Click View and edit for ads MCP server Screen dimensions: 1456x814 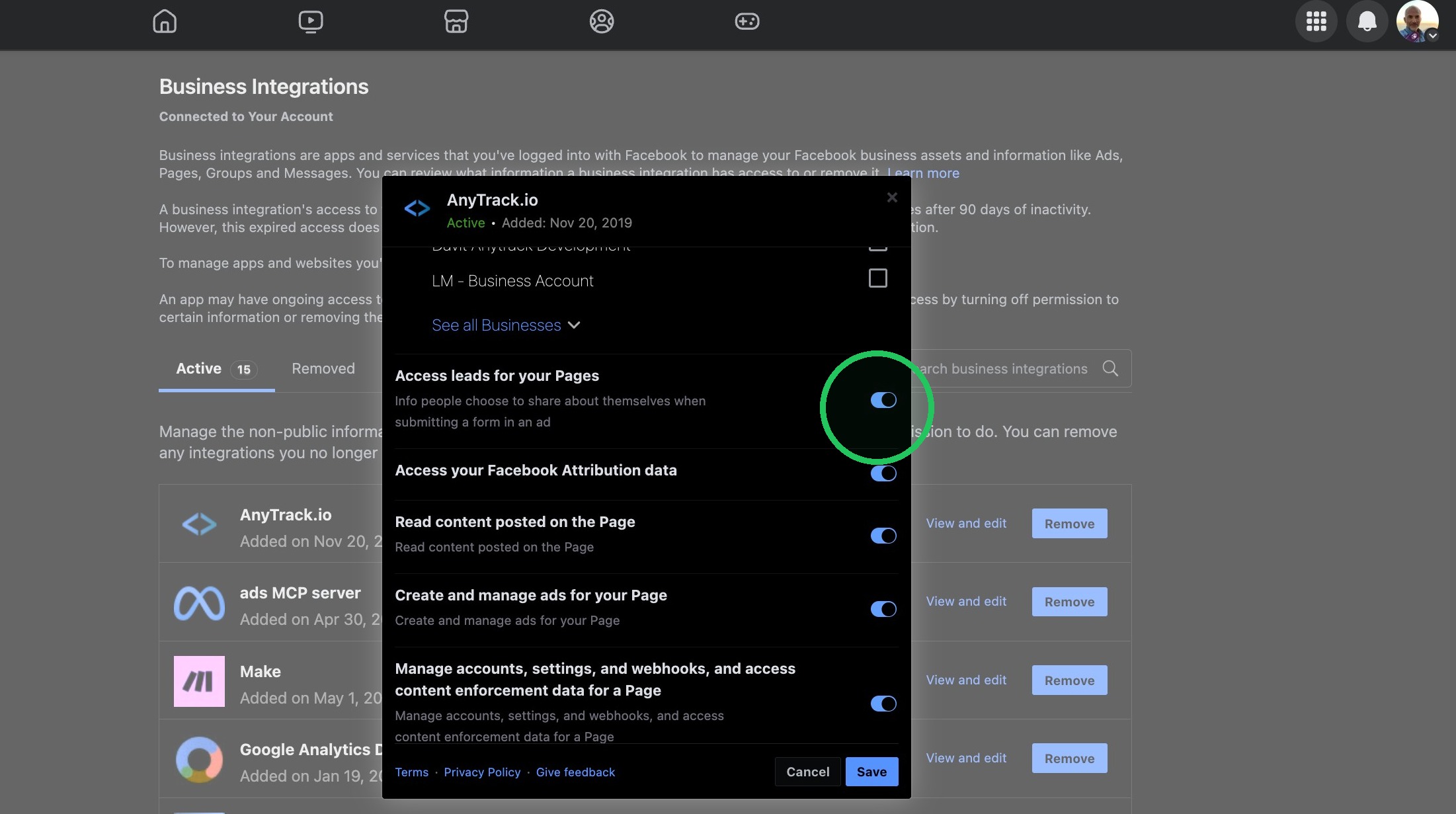966,601
